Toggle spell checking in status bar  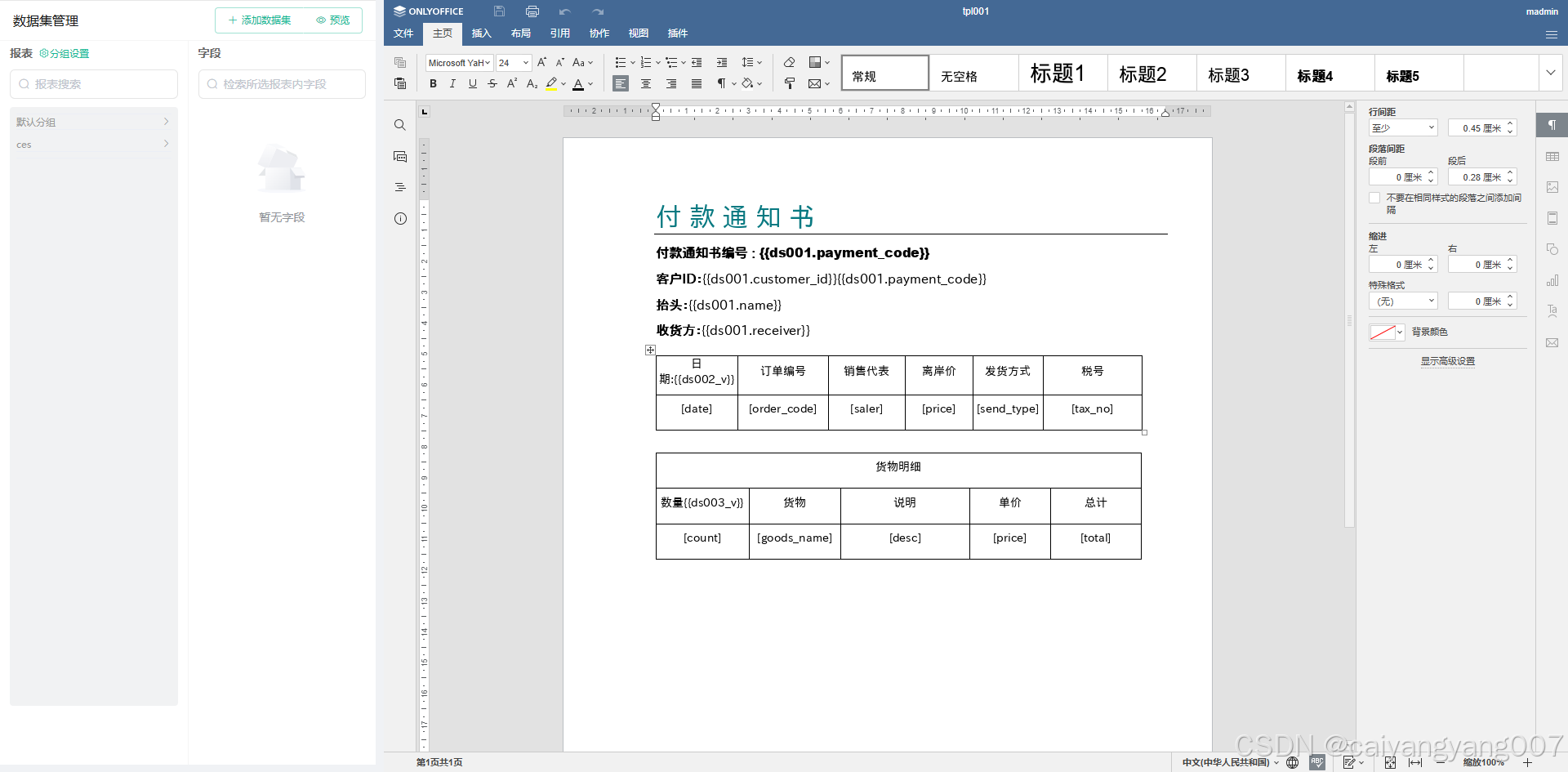click(1317, 762)
